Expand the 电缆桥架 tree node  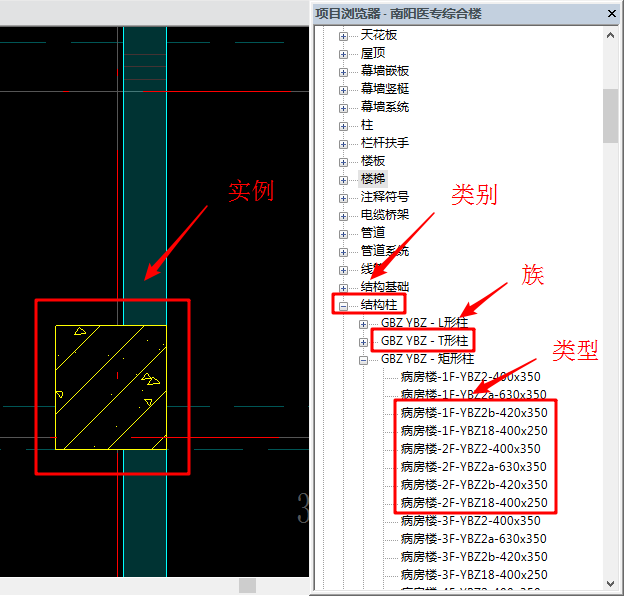click(343, 216)
